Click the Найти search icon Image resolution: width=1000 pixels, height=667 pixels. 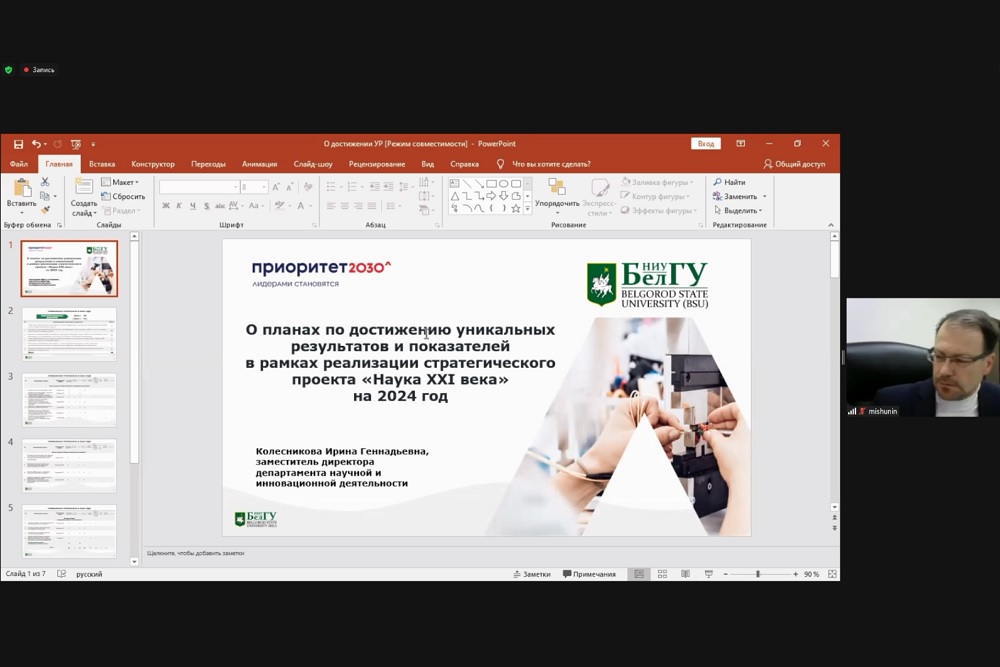click(x=729, y=182)
